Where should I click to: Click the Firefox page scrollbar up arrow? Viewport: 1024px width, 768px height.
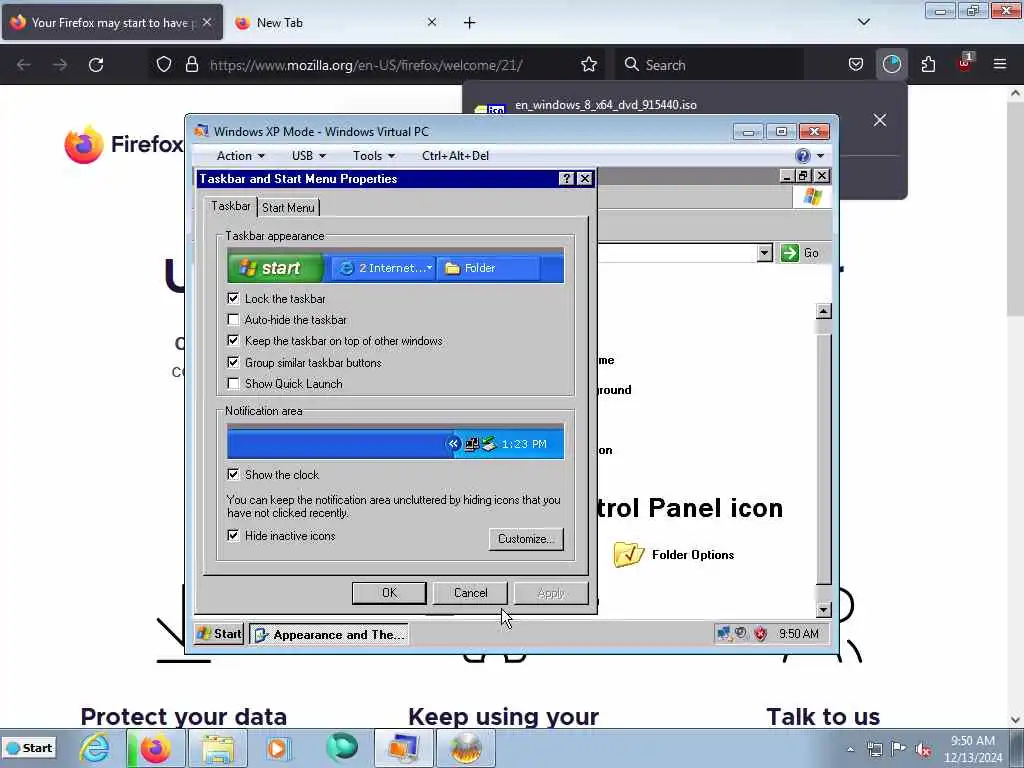point(1015,93)
